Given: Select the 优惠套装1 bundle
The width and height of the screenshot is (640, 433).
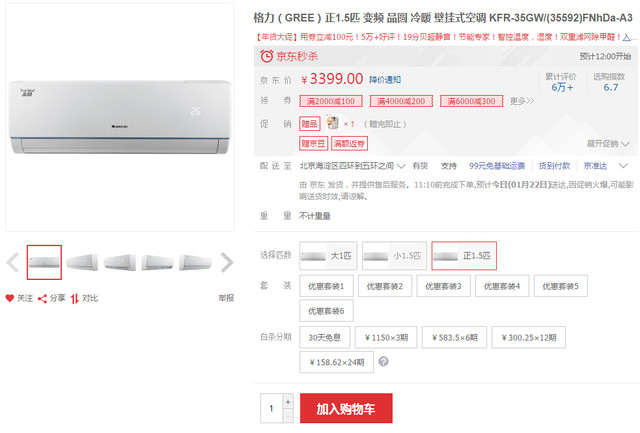Looking at the screenshot, I should coord(327,287).
